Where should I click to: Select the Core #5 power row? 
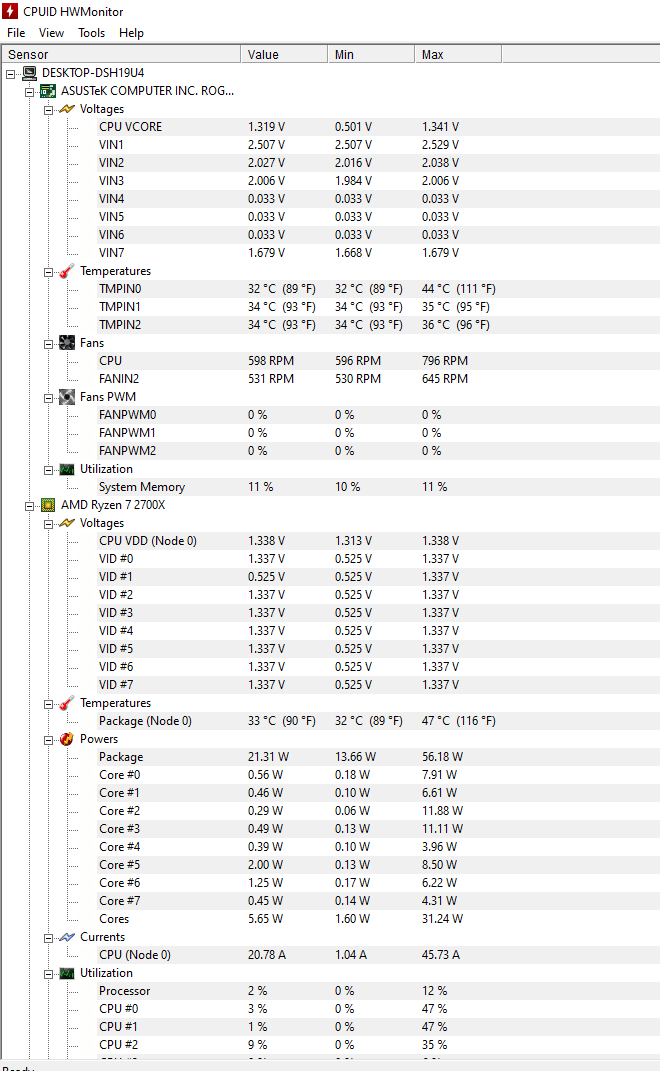click(x=378, y=865)
